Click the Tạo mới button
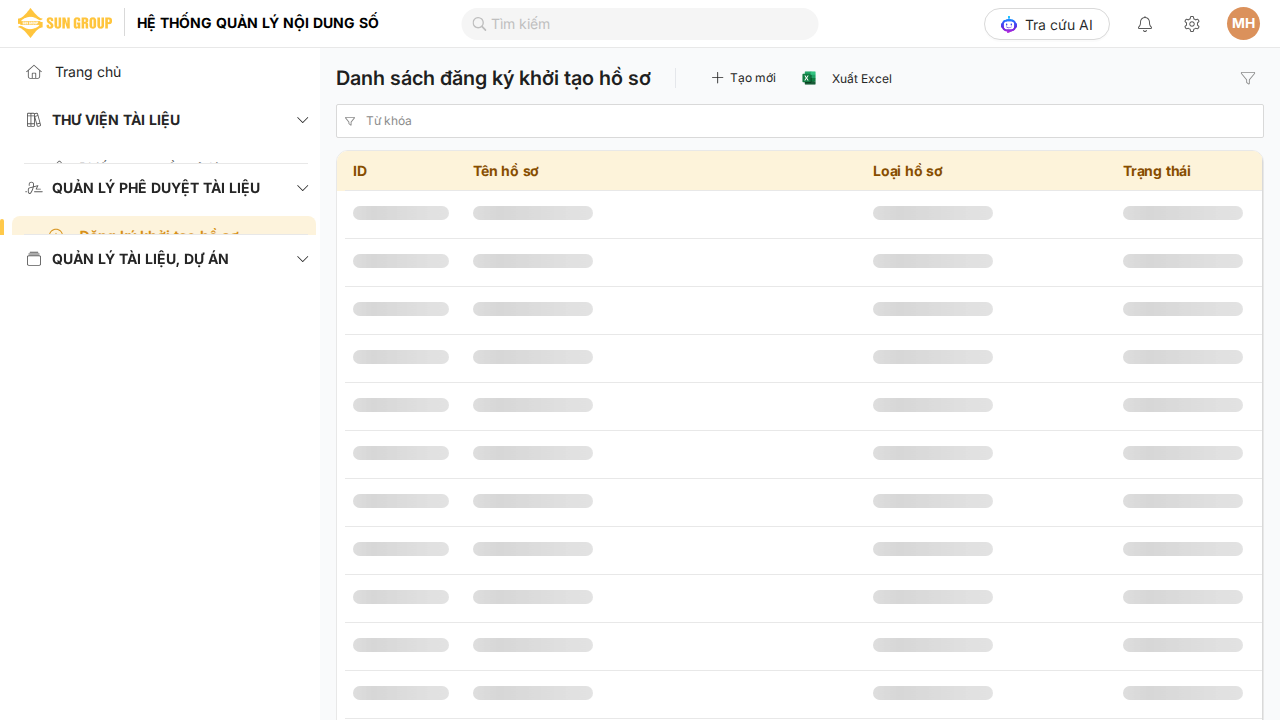Screen dimensions: 1280x720 pos(743,78)
